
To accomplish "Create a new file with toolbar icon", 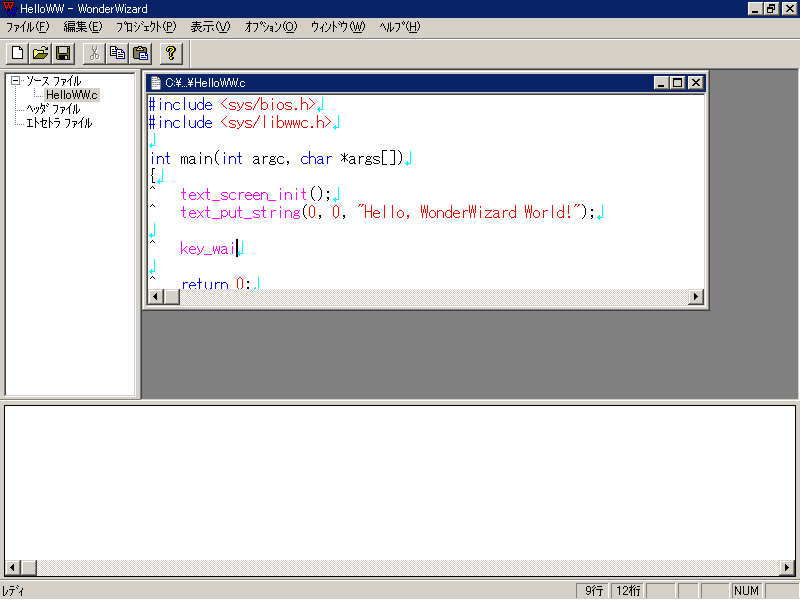I will pos(17,53).
